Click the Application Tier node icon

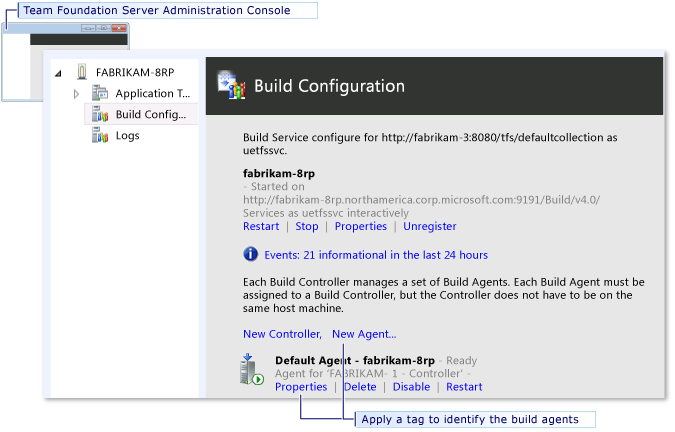[x=99, y=93]
